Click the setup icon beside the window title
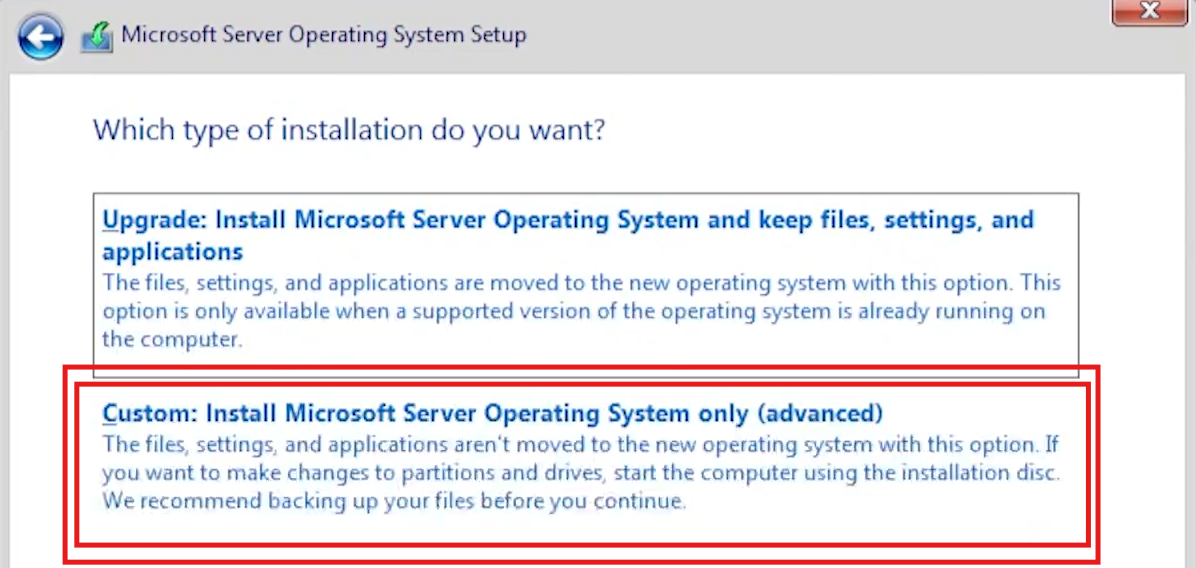 (x=98, y=37)
